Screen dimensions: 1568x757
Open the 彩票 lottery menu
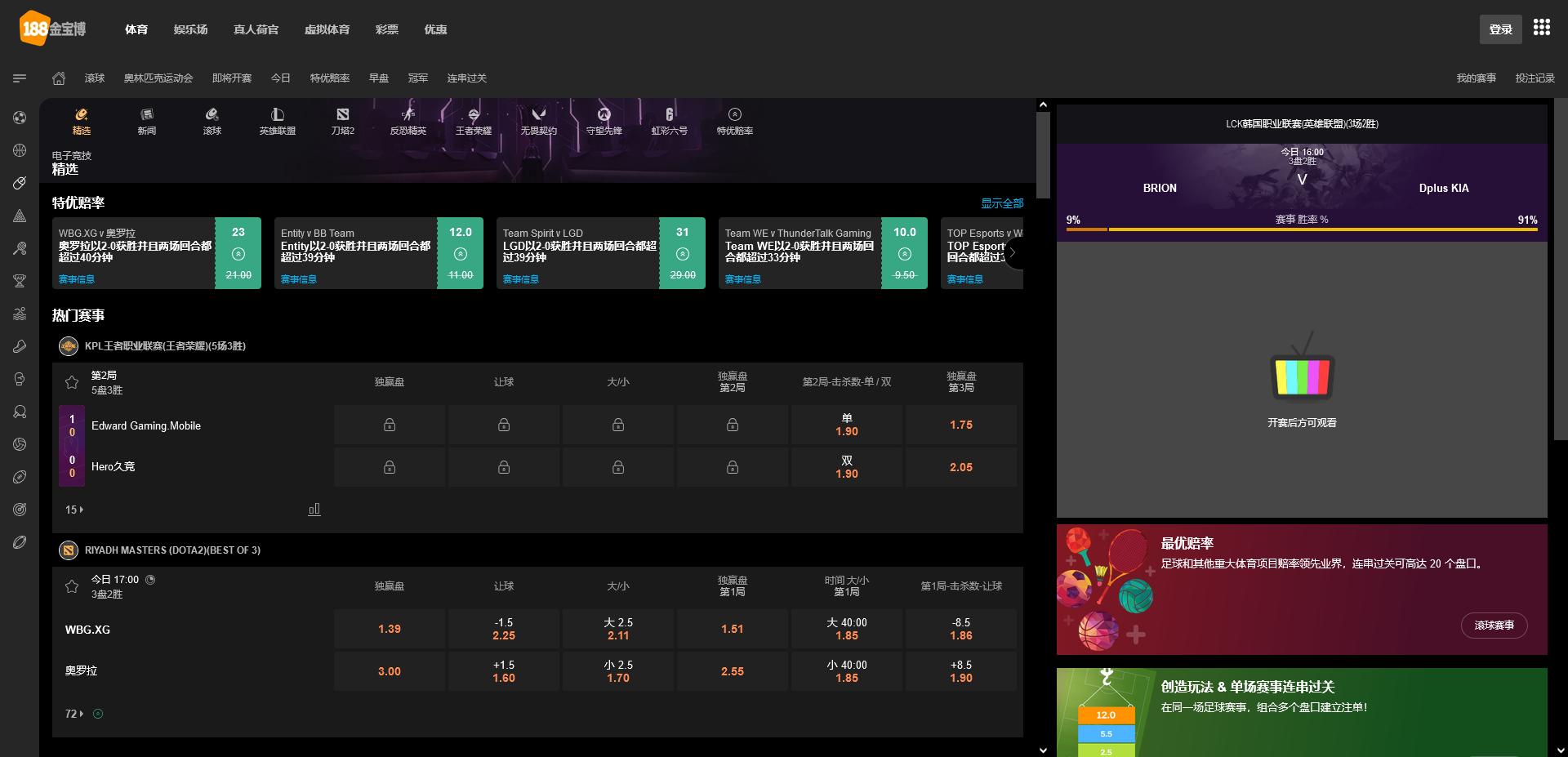pyautogui.click(x=387, y=29)
